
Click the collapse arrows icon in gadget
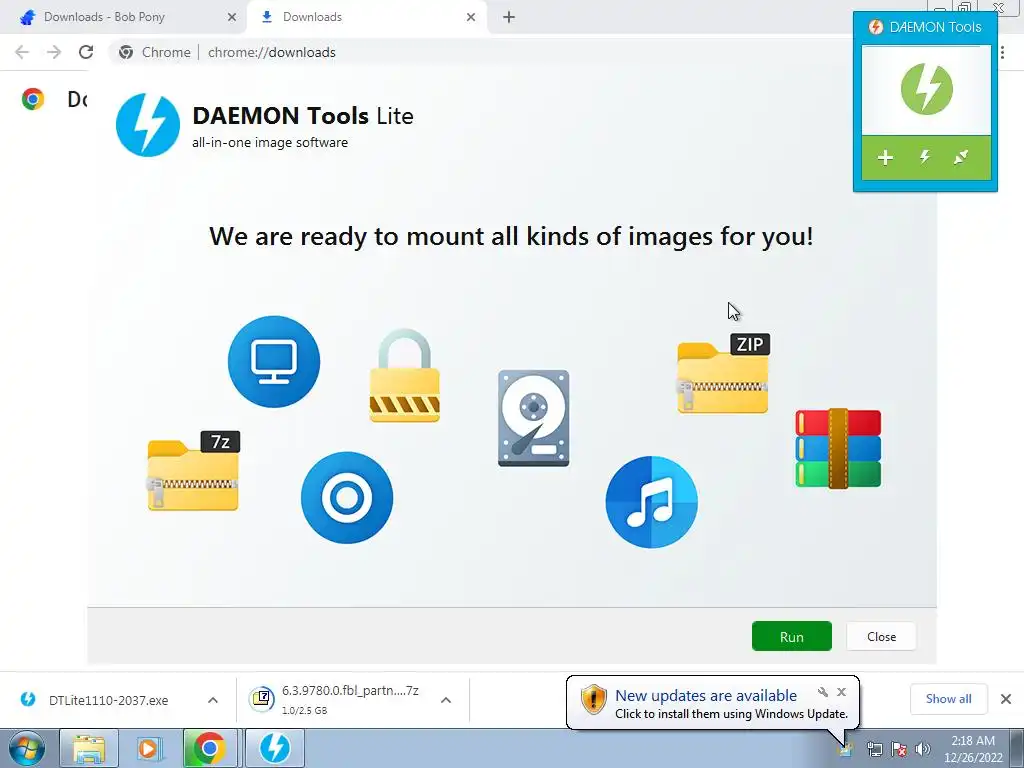[x=961, y=157]
